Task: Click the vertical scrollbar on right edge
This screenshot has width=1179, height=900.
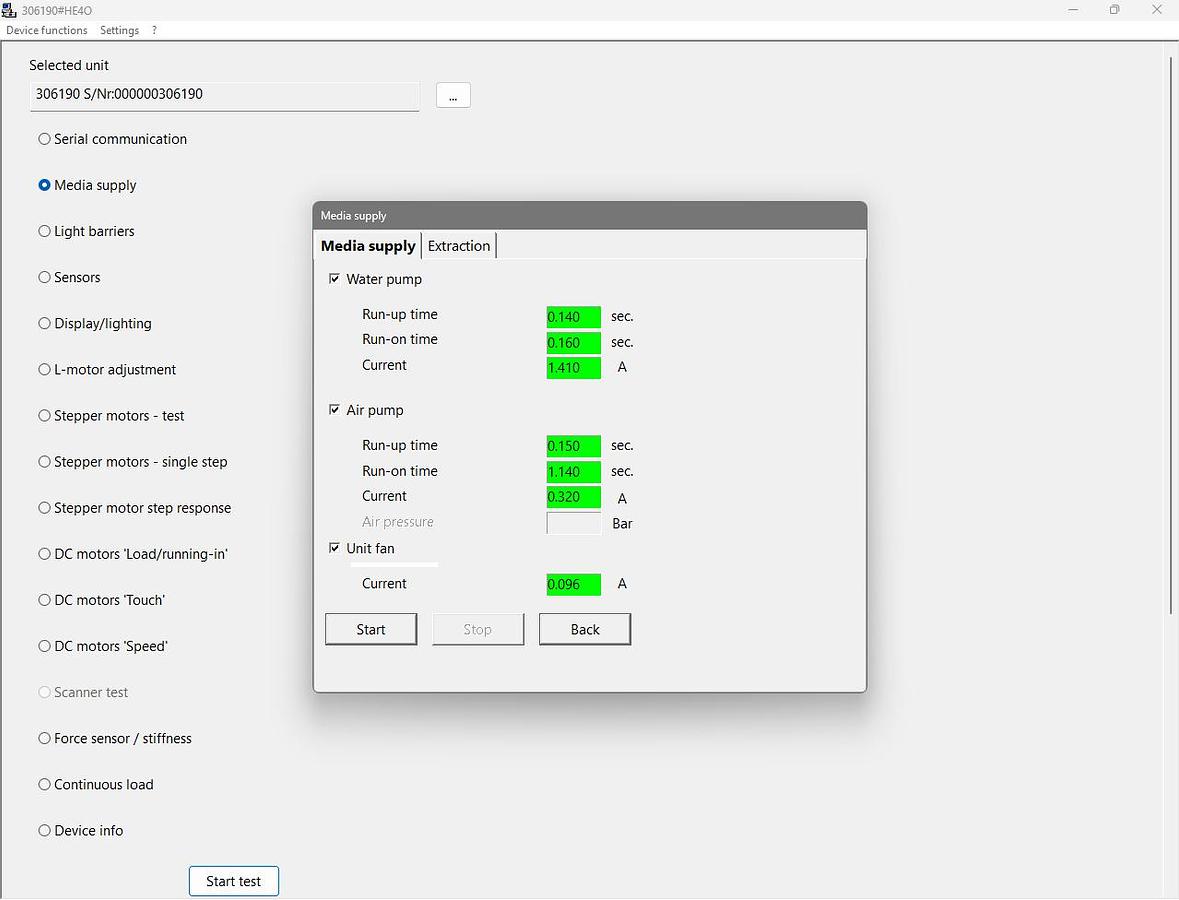Action: pos(1171,335)
